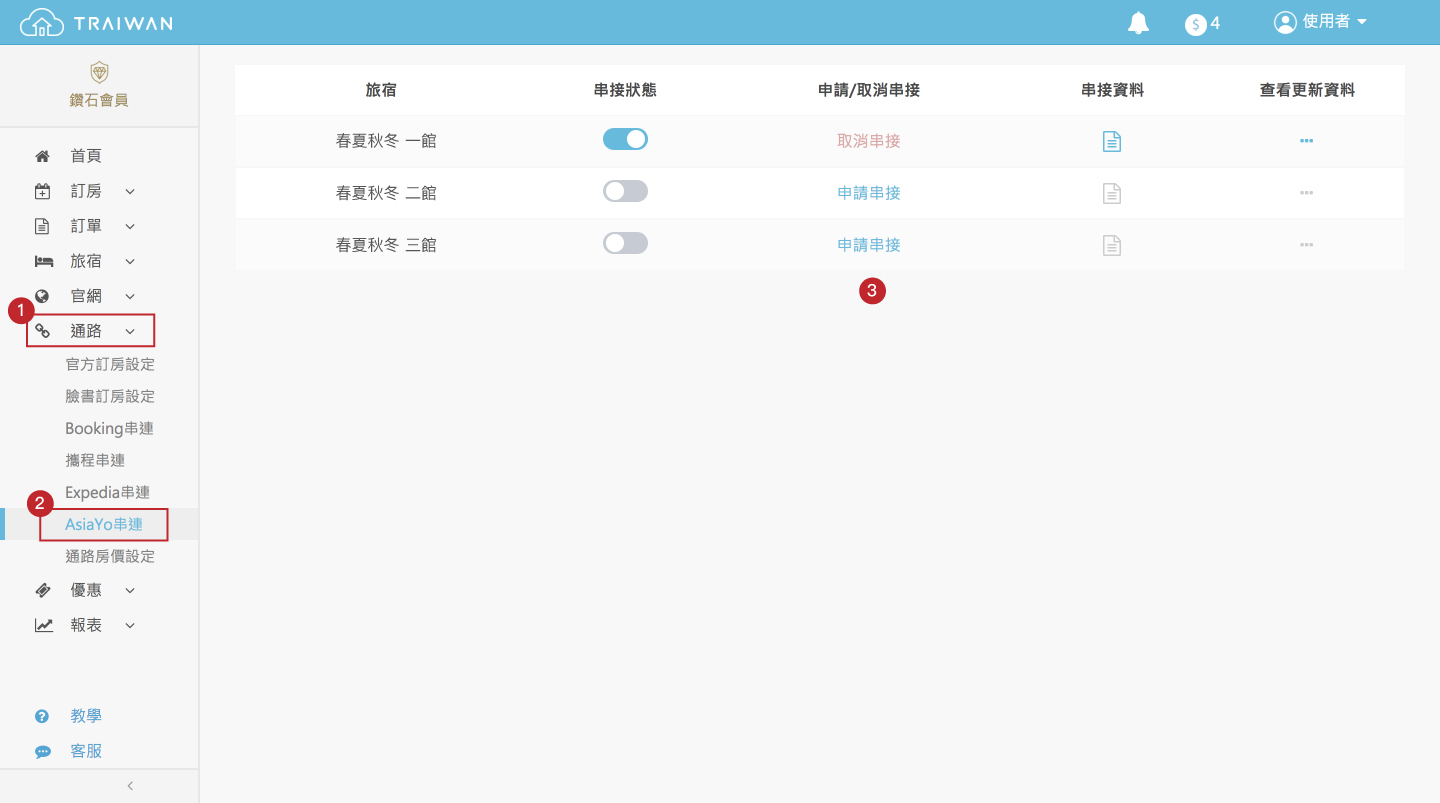Click 申請串接 for 春夏秋冬 三館
The width and height of the screenshot is (1440, 803).
(869, 245)
